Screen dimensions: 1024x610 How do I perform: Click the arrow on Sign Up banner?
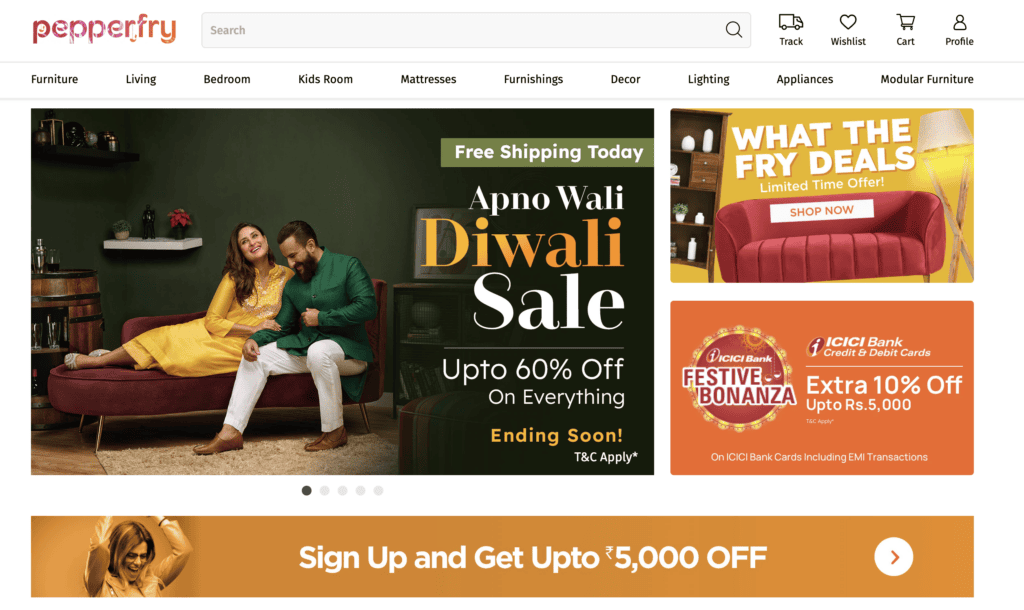point(893,556)
